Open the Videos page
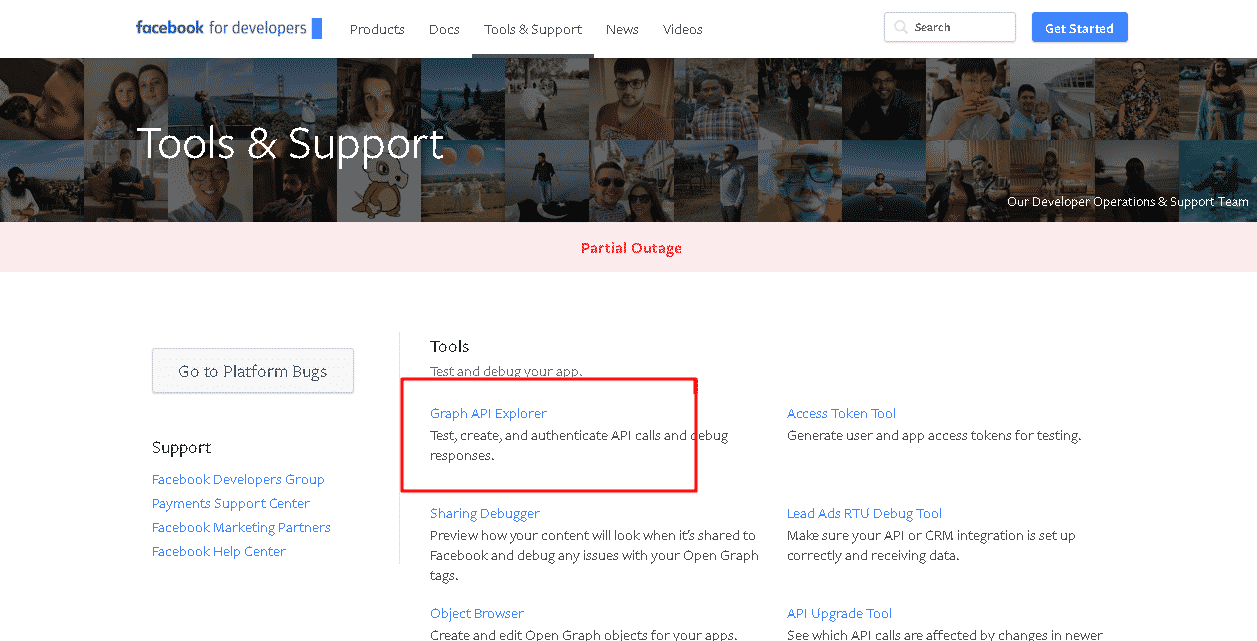The width and height of the screenshot is (1257, 641). 682,29
